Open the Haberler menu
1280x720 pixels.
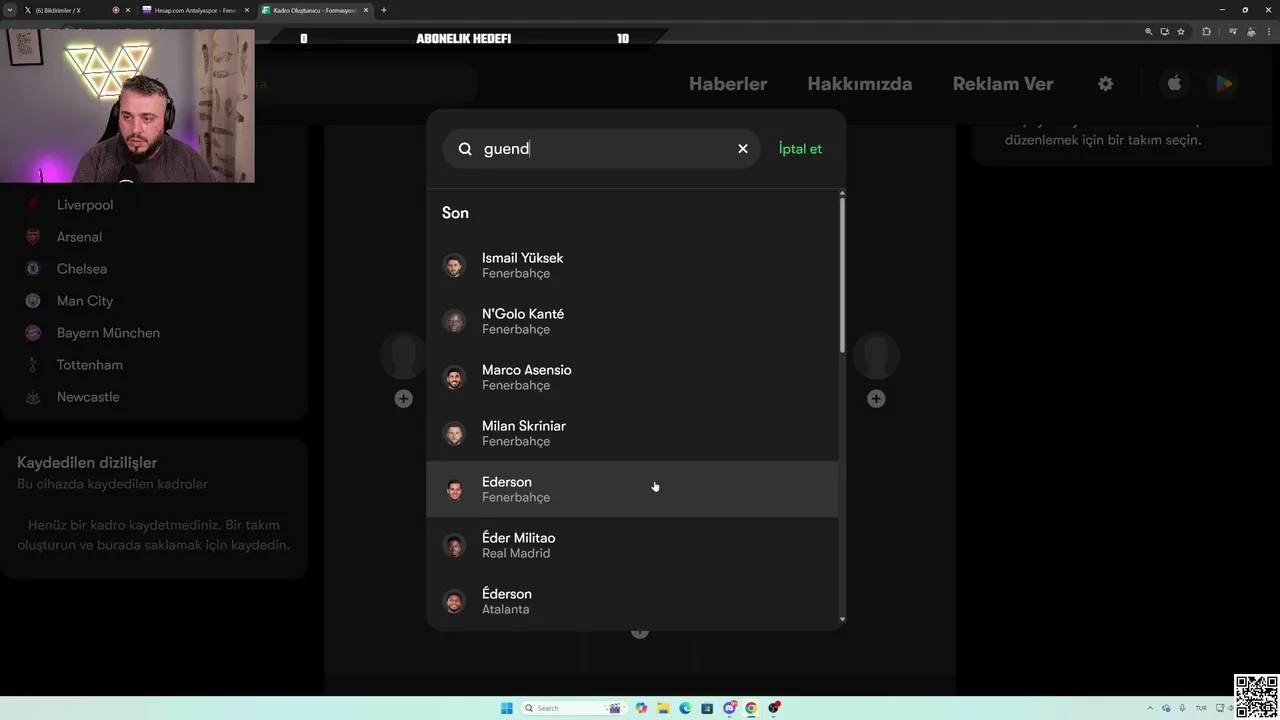(728, 84)
